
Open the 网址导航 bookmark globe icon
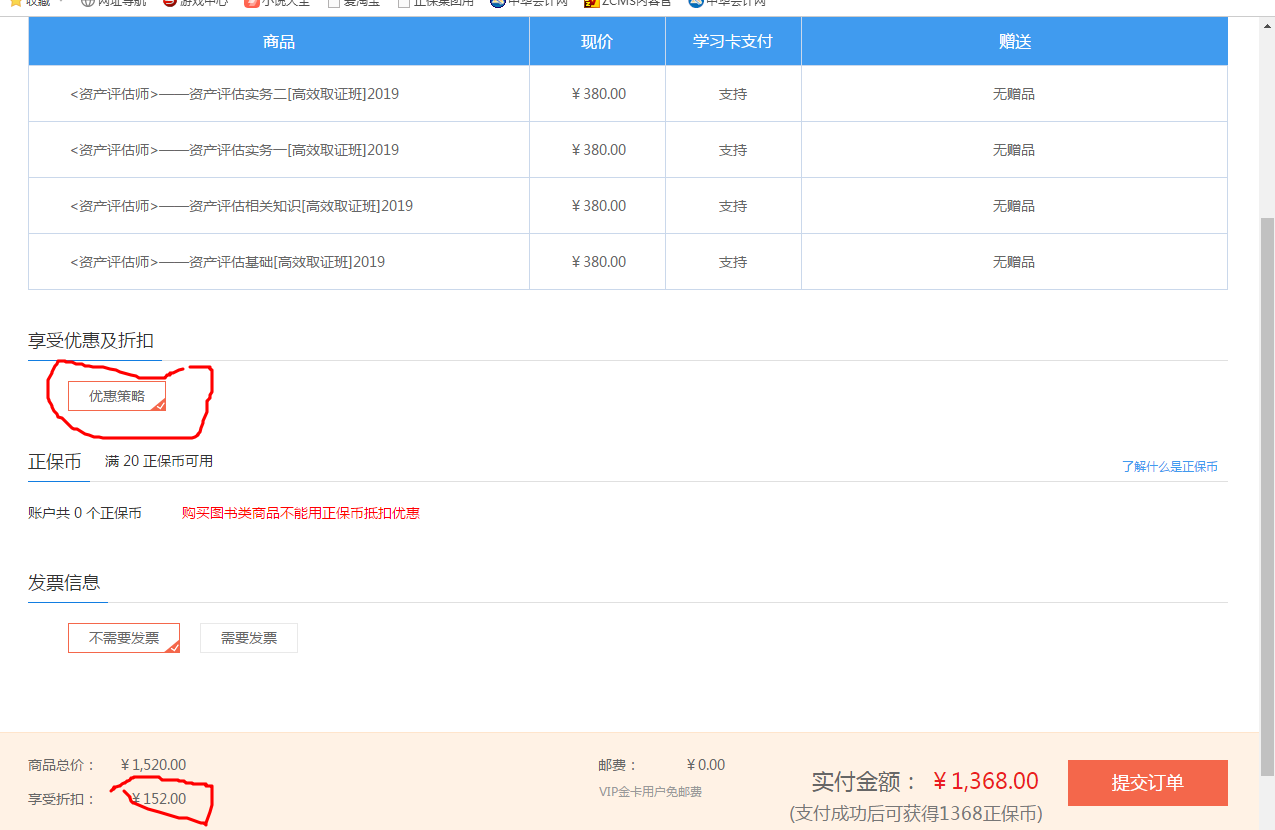coord(88,3)
